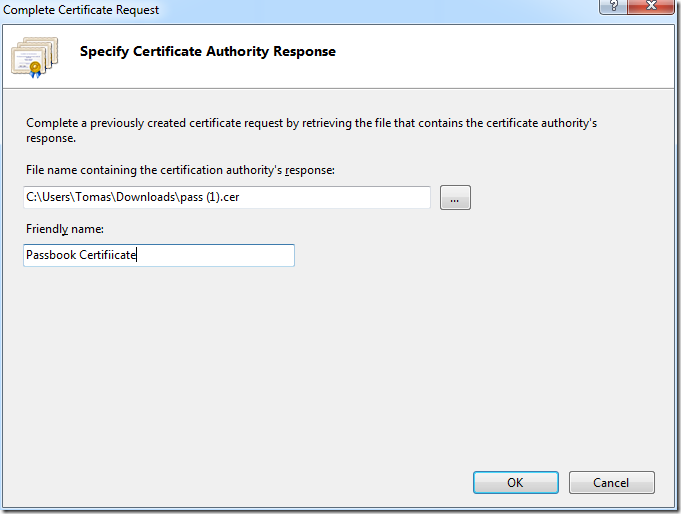
Task: Open file browser with the ellipsis button
Action: [x=455, y=198]
